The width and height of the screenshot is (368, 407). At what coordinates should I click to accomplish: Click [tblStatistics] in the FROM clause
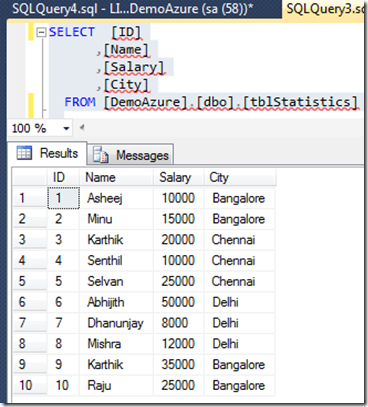pyautogui.click(x=300, y=102)
